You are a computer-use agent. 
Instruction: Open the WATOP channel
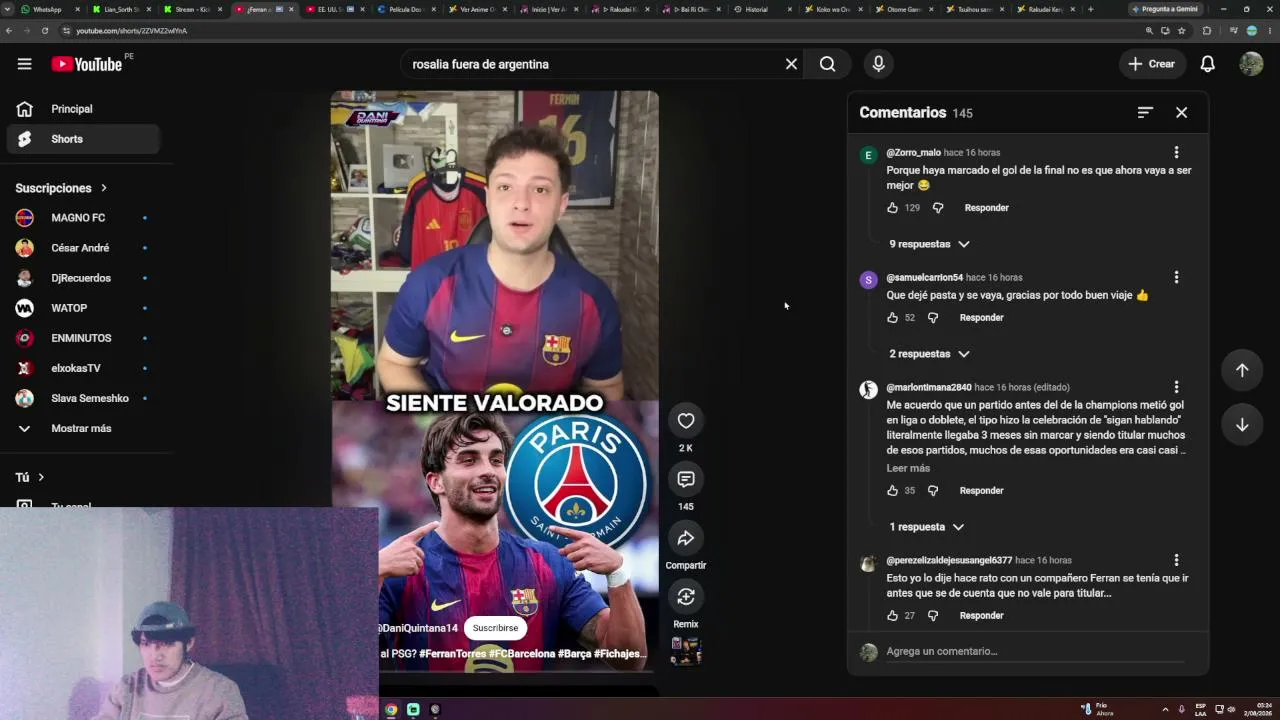pos(84,308)
